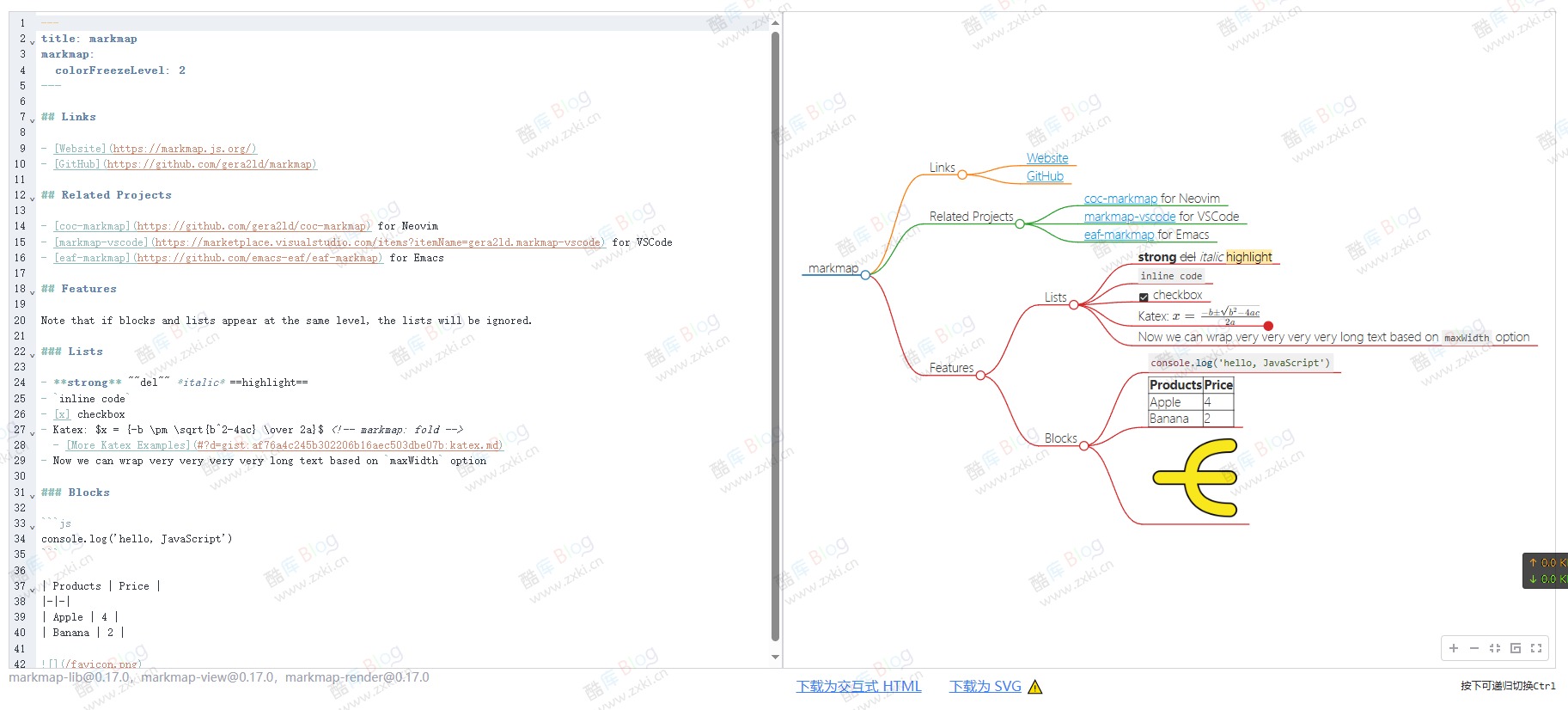Fold the Links section at line 7
The image size is (1568, 710).
(33, 119)
